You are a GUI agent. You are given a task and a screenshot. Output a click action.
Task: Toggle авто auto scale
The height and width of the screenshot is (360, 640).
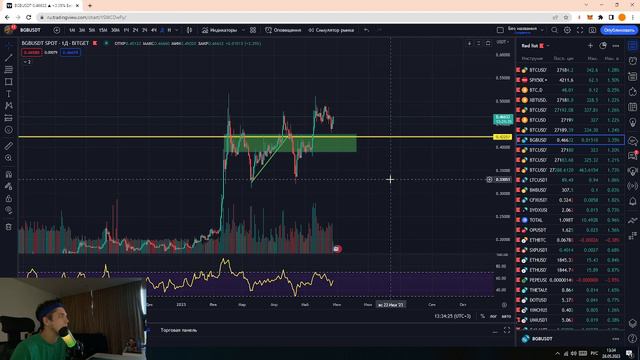[x=506, y=316]
